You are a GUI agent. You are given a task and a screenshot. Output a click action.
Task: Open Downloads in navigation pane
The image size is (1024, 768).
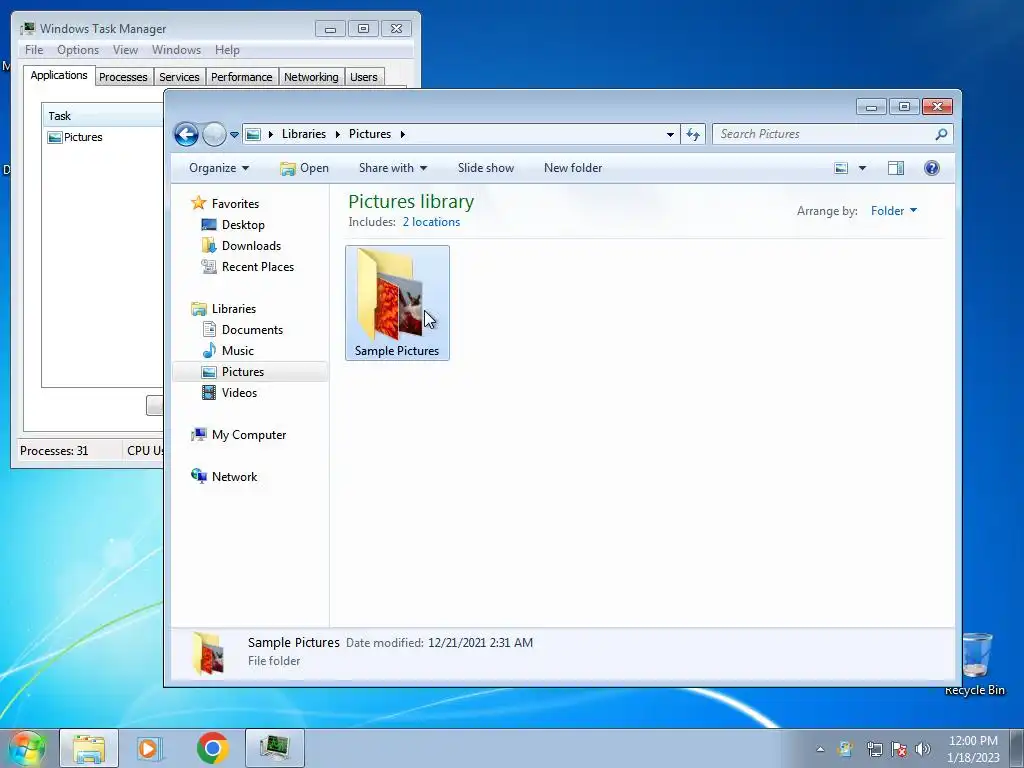[241, 246]
